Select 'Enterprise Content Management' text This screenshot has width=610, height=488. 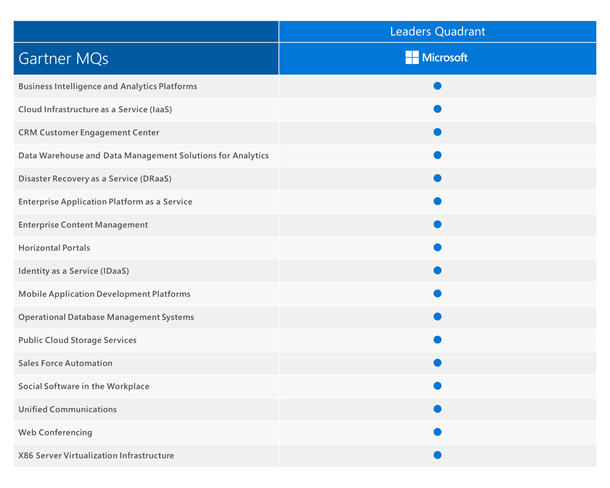(x=83, y=225)
